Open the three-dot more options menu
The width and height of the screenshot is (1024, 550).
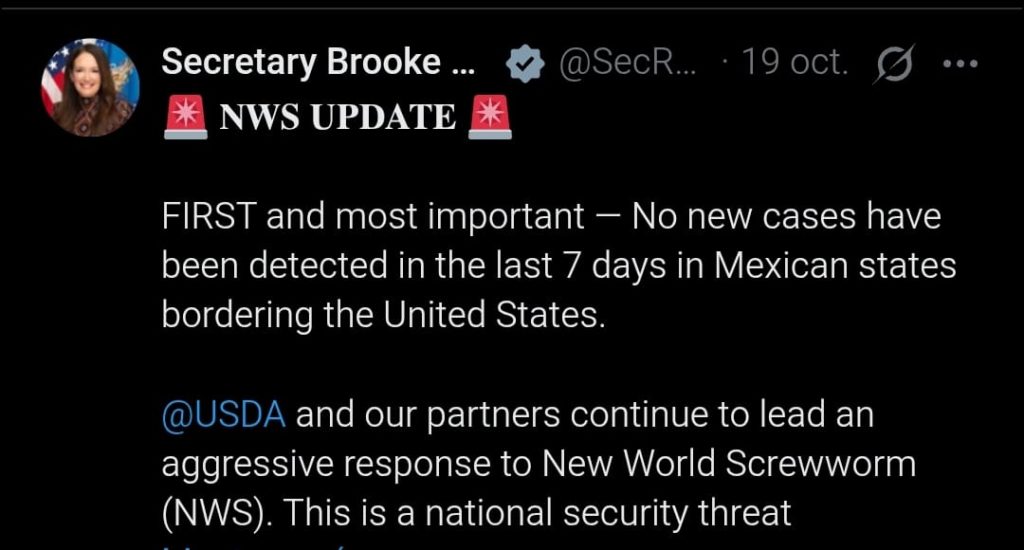click(x=959, y=65)
